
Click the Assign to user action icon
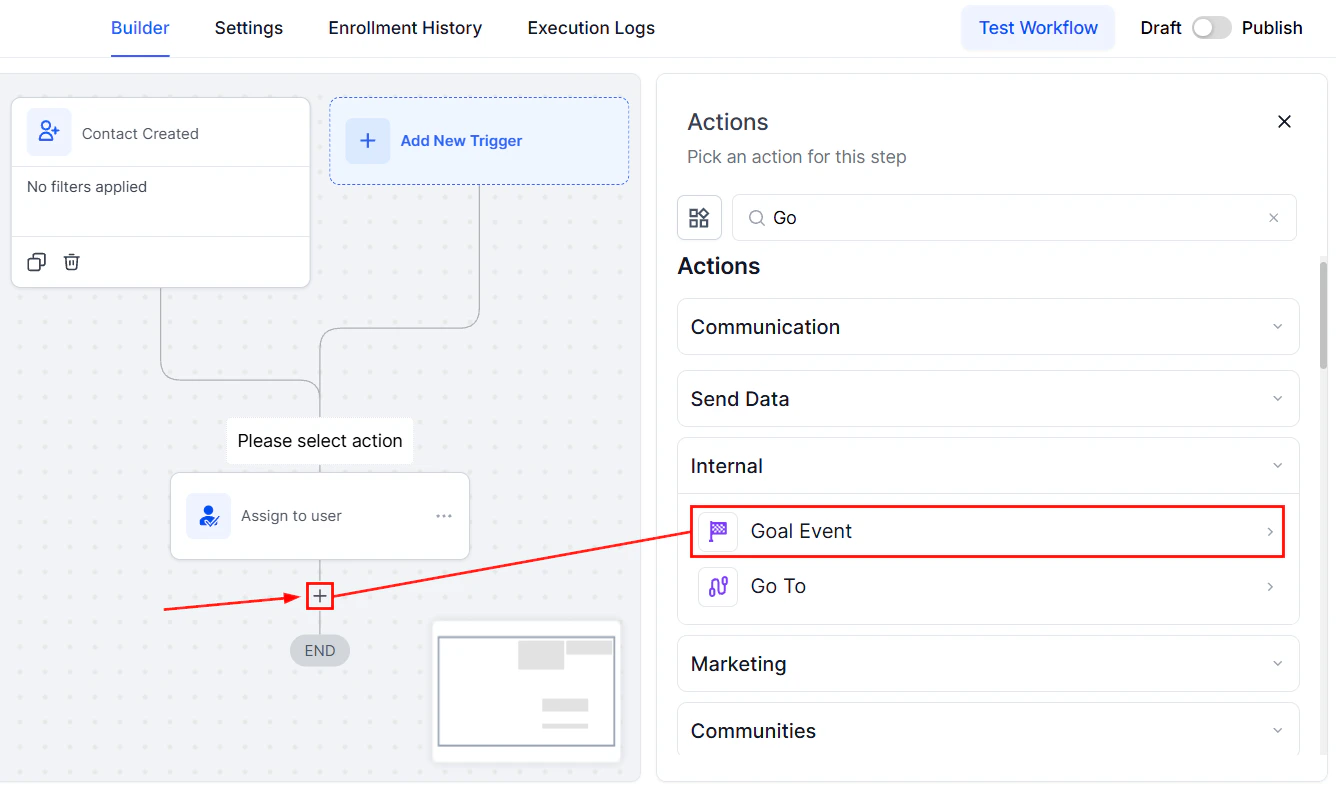tap(208, 516)
